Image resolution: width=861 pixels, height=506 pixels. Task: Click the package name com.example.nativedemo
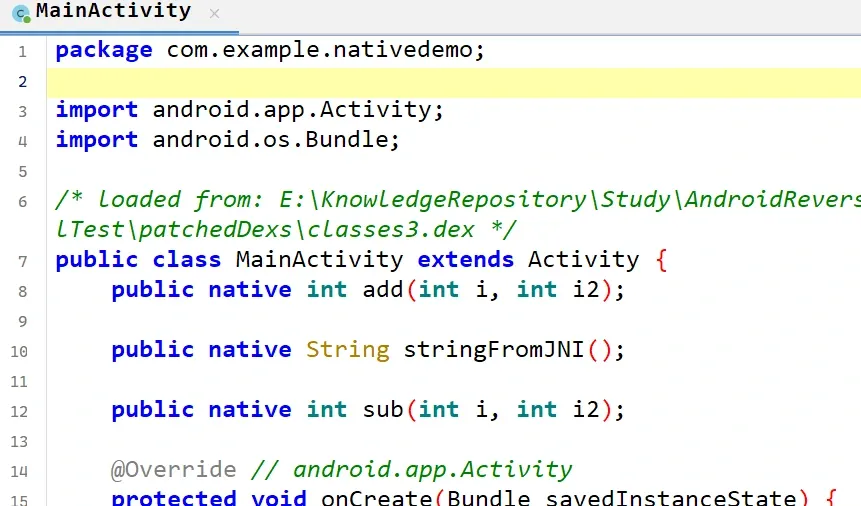[320, 50]
